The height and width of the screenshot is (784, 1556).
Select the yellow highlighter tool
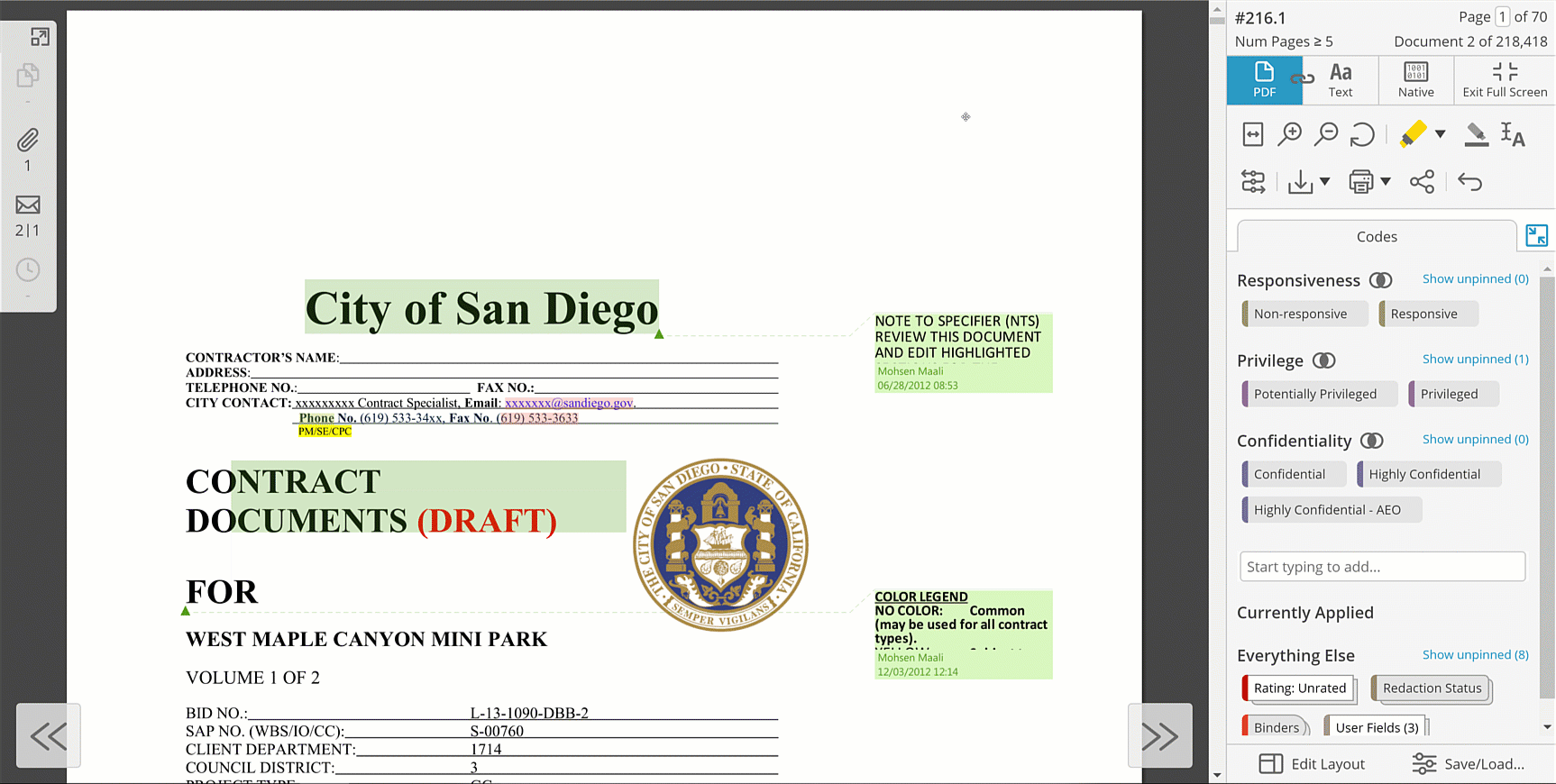pyautogui.click(x=1413, y=133)
